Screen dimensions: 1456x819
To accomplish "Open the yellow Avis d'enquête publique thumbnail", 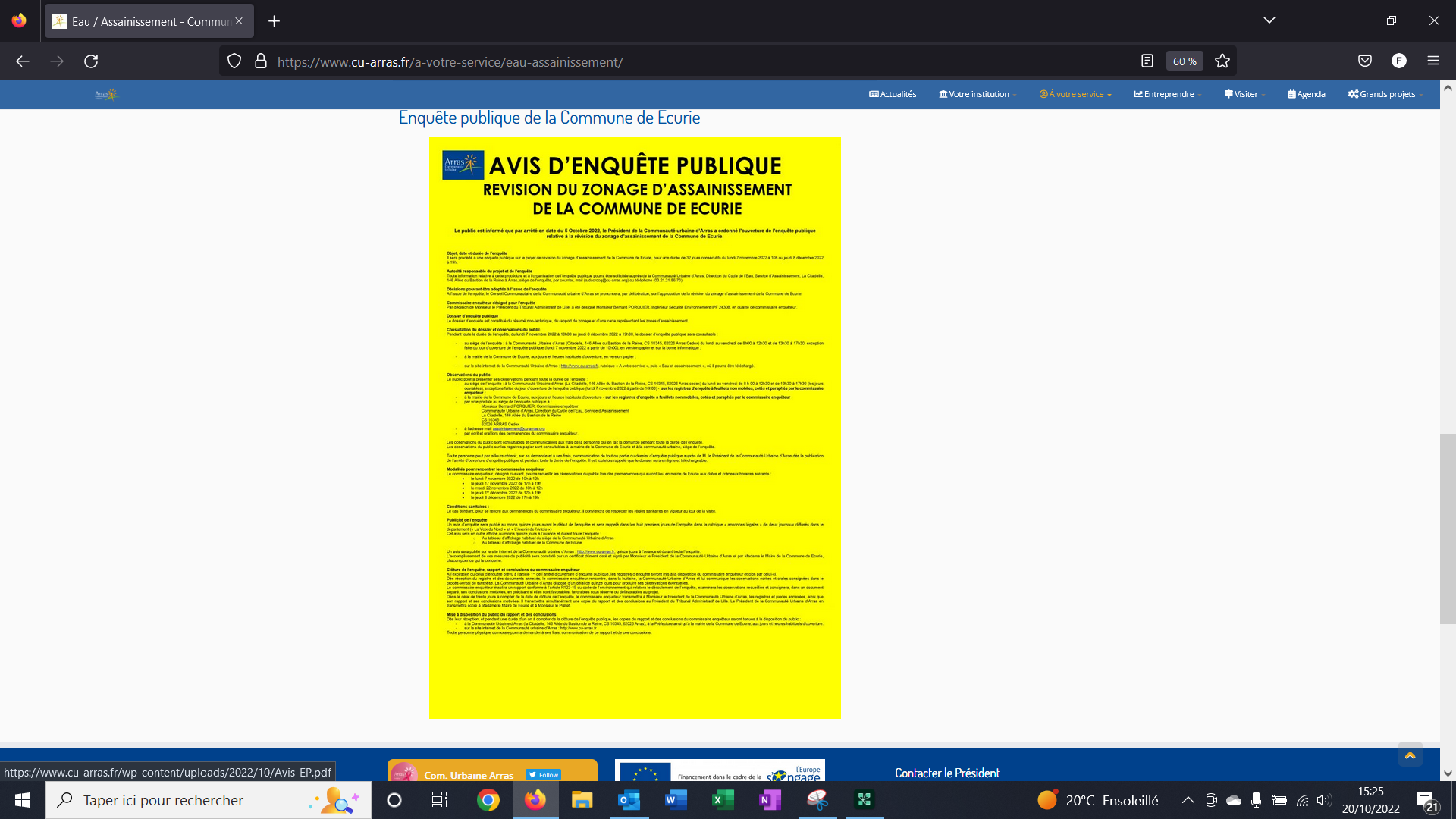I will [x=635, y=427].
